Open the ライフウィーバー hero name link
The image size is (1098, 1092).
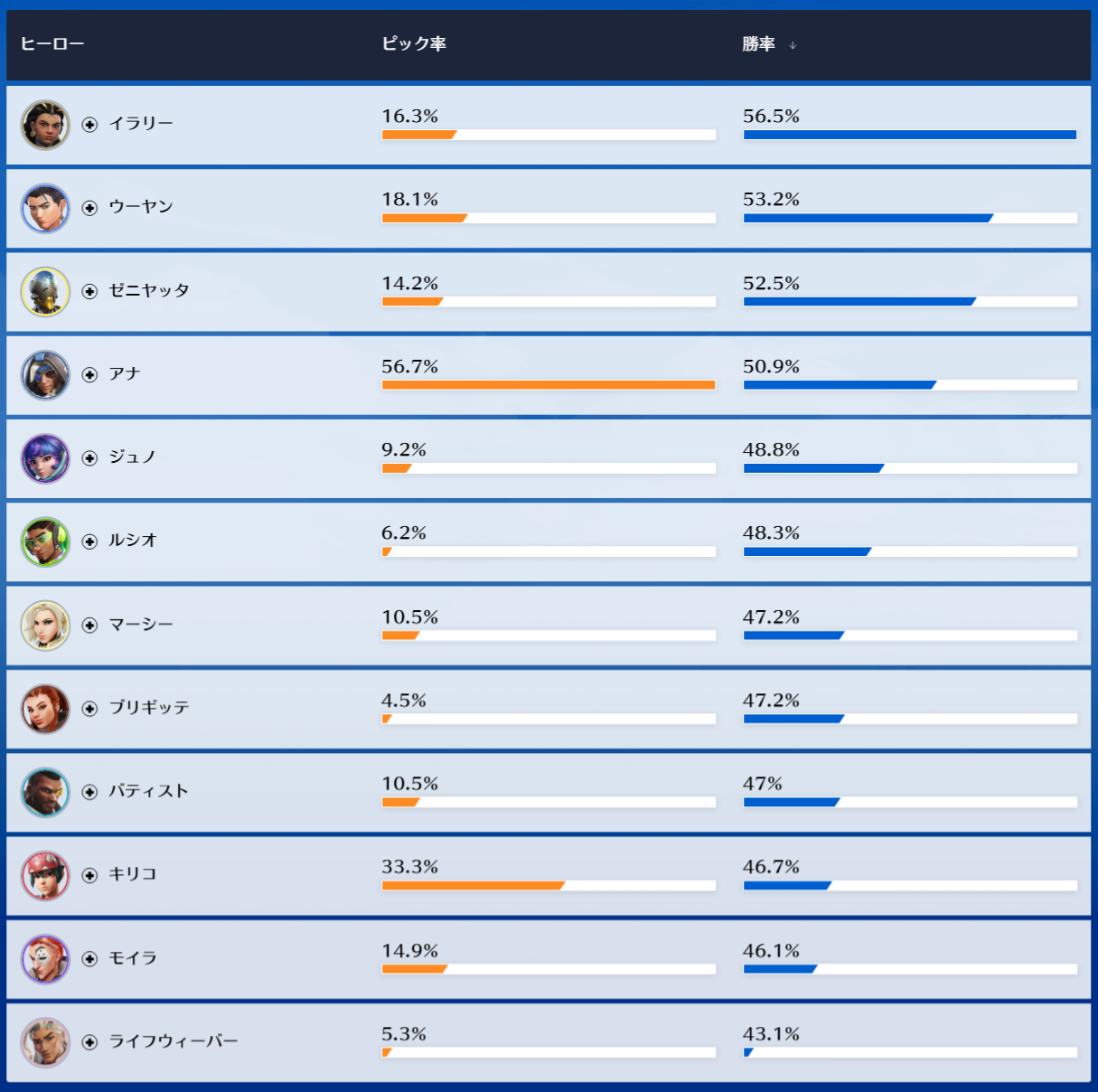point(174,1041)
